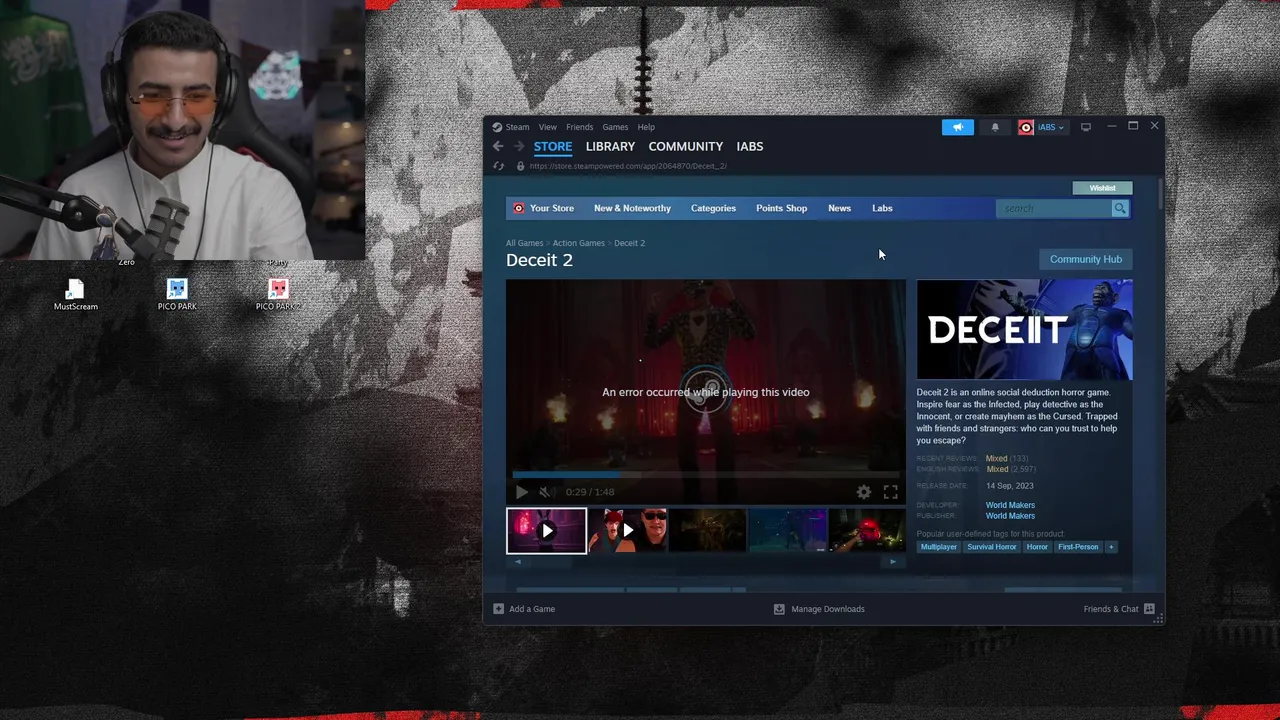
Task: Select the dark third screenshot thumbnail
Action: [707, 531]
